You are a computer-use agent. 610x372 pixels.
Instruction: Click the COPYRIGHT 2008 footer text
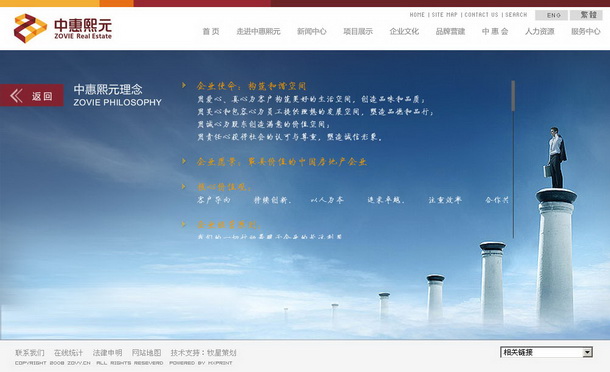point(53,363)
